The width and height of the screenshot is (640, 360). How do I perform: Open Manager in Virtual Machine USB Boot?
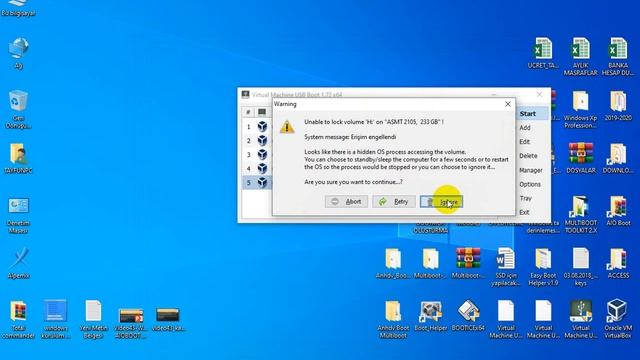[x=531, y=170]
